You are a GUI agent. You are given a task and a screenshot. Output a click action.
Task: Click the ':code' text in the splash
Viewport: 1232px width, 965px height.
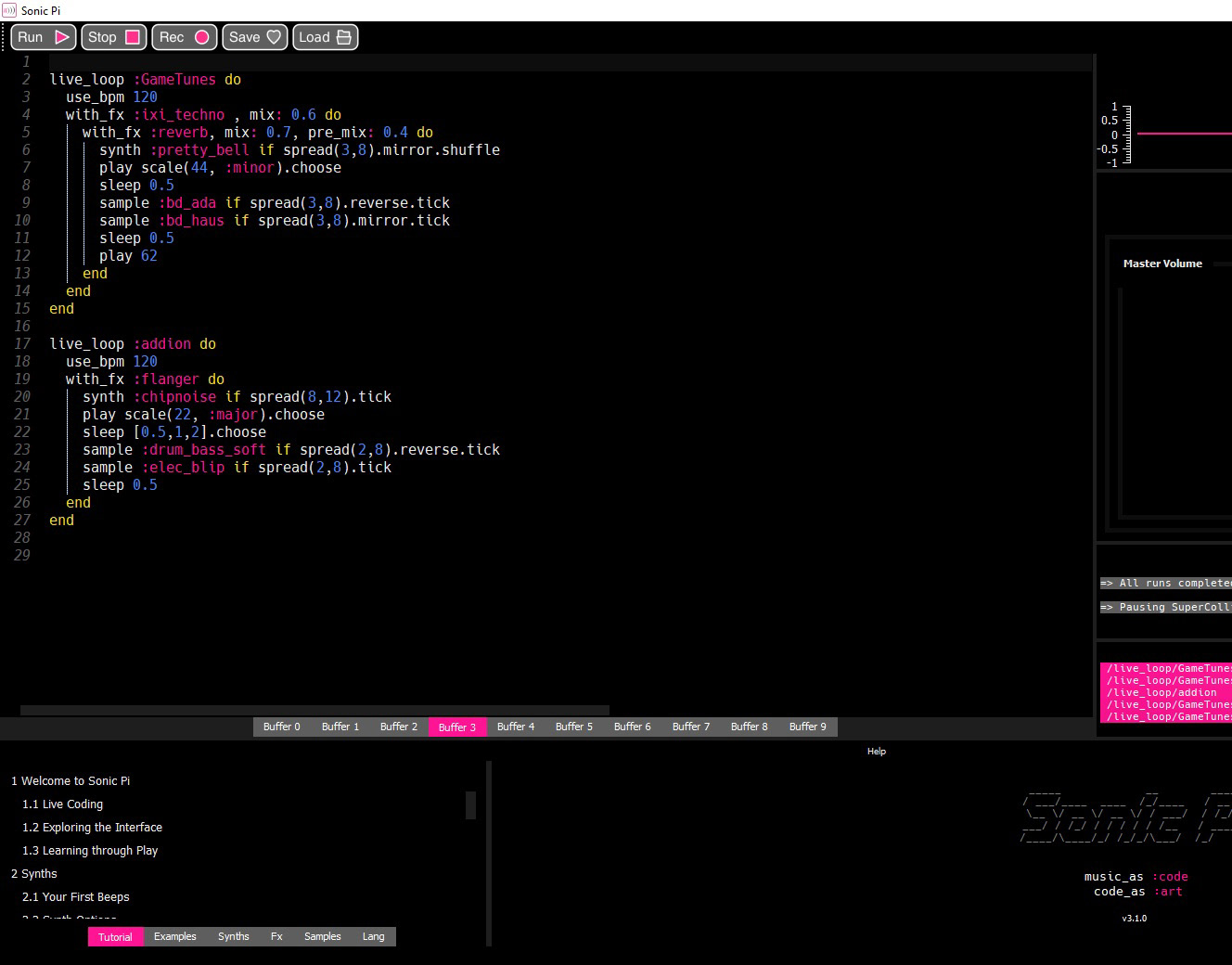point(1170,876)
